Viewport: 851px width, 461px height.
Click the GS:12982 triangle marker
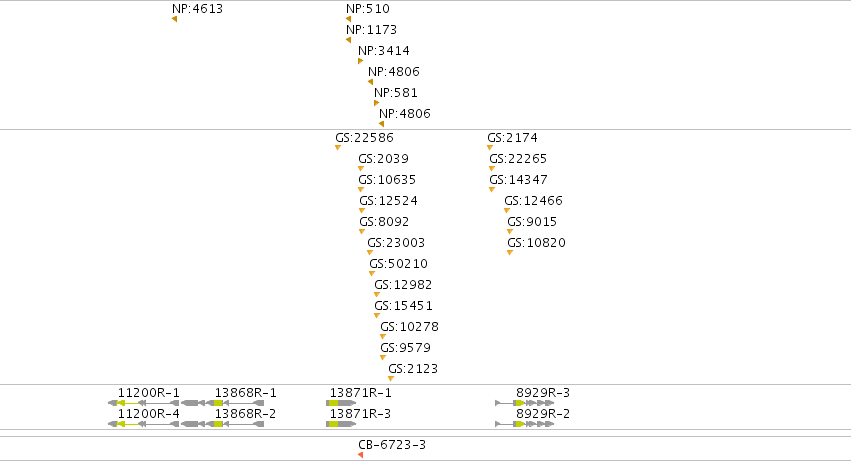pos(377,295)
